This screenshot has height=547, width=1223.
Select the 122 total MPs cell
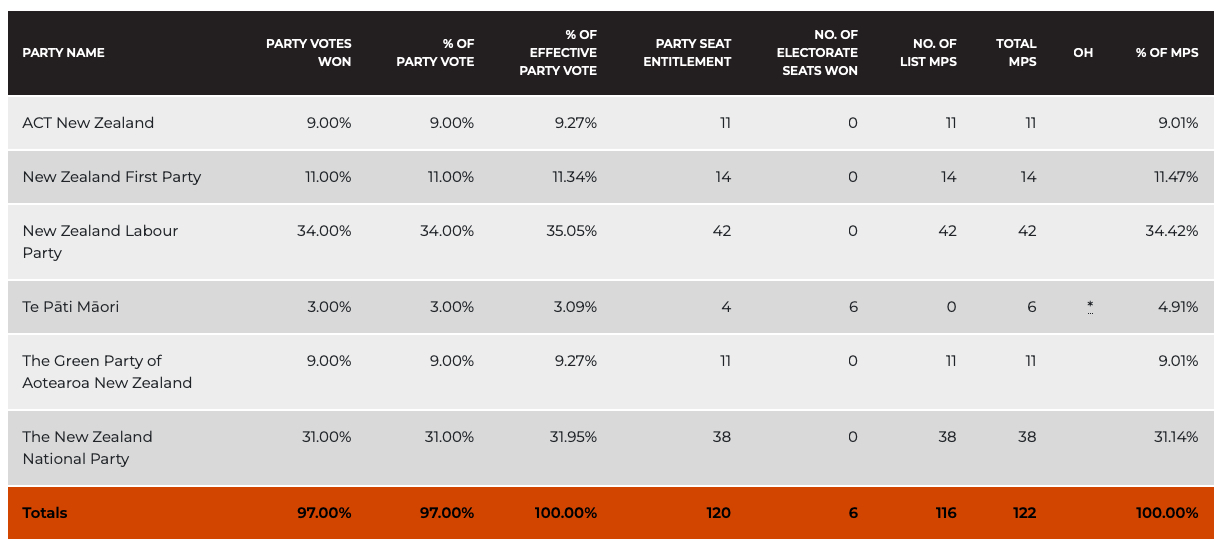click(x=1023, y=513)
